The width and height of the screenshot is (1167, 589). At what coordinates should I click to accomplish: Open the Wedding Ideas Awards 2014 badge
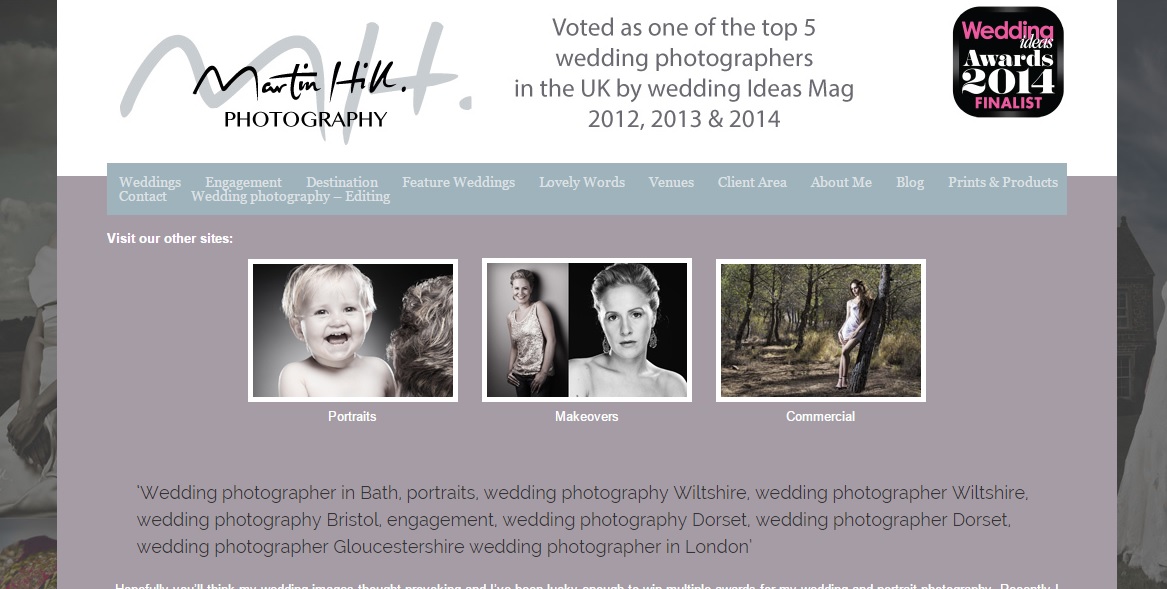(1008, 62)
